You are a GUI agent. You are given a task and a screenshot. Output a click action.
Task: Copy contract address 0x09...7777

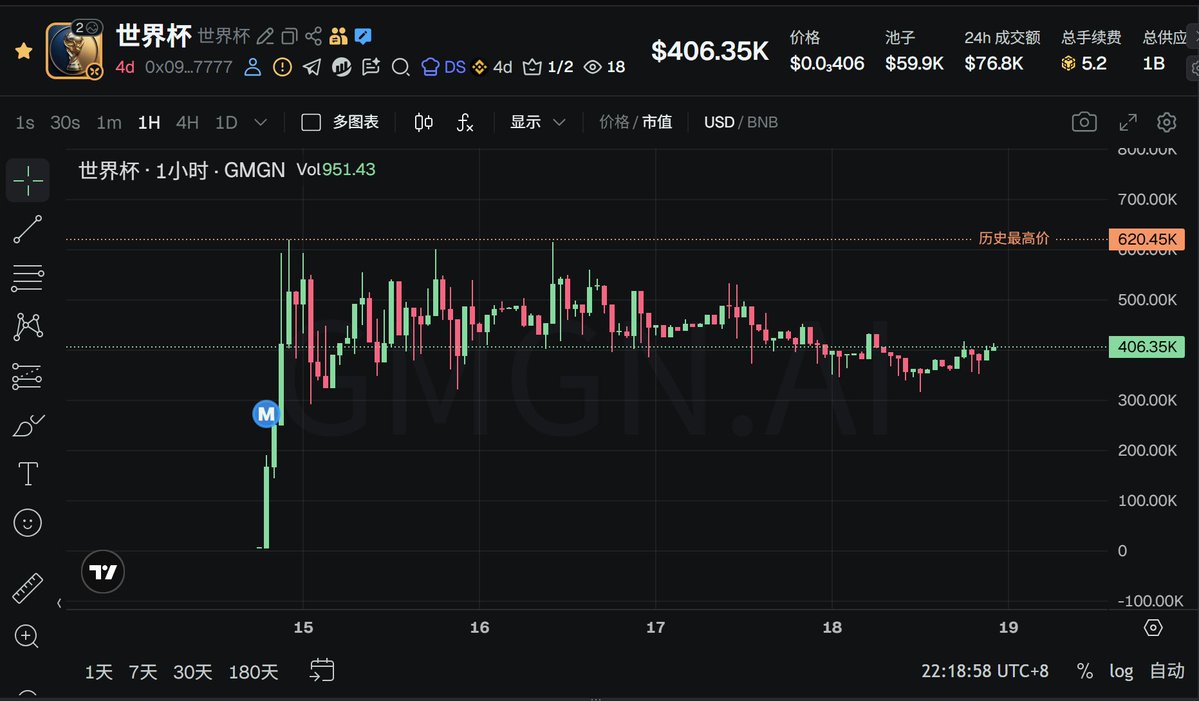[x=189, y=67]
